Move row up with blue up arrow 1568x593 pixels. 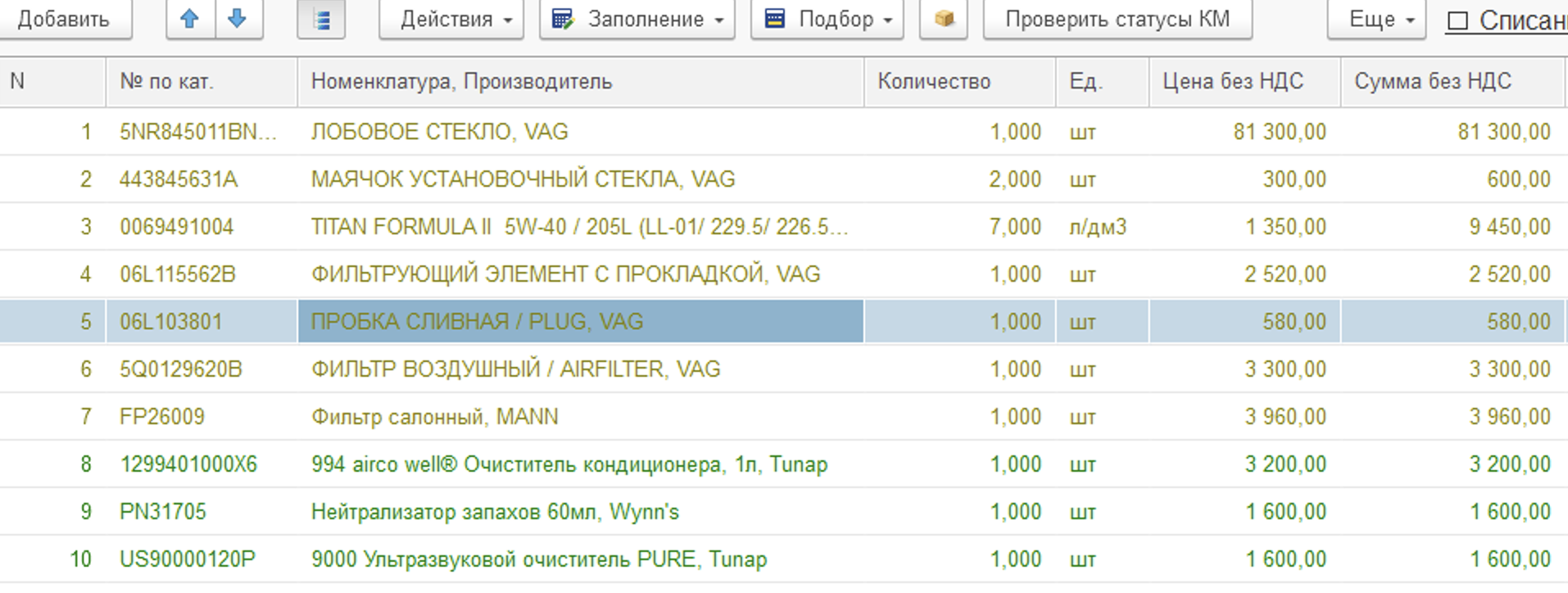tap(190, 19)
